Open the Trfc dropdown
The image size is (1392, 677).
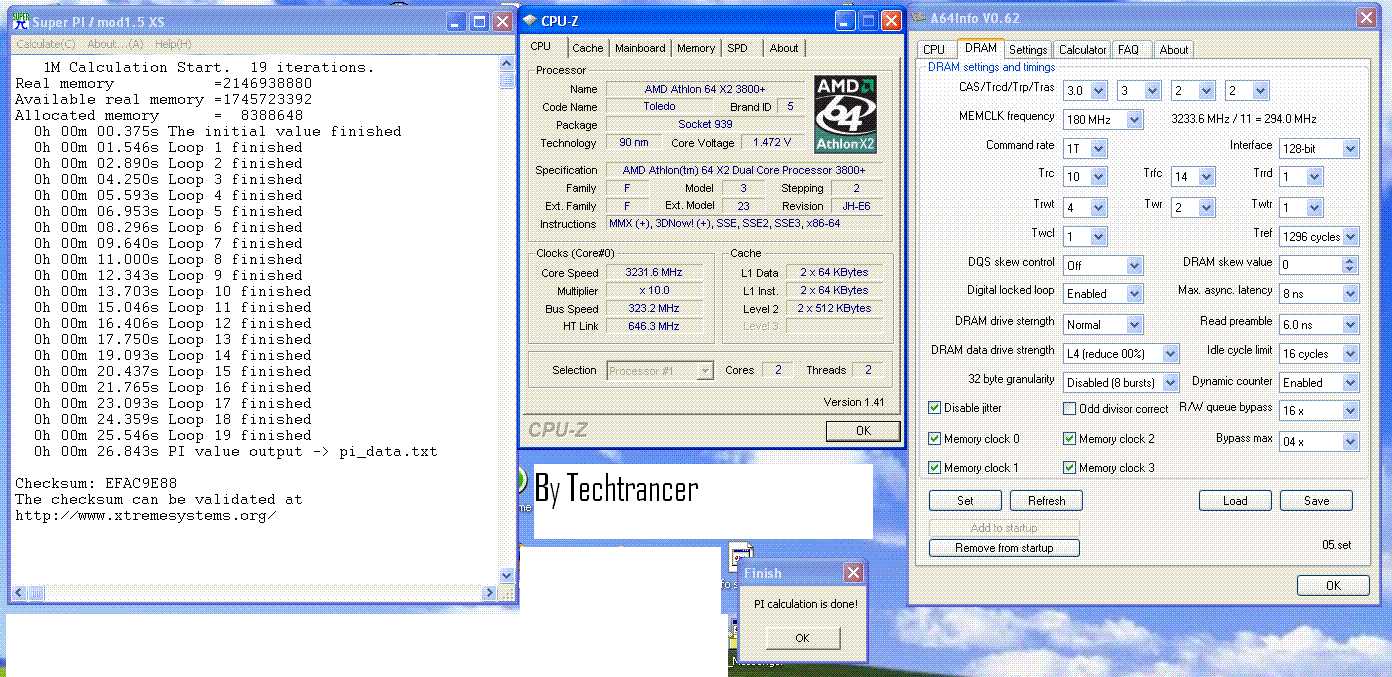tap(1207, 177)
